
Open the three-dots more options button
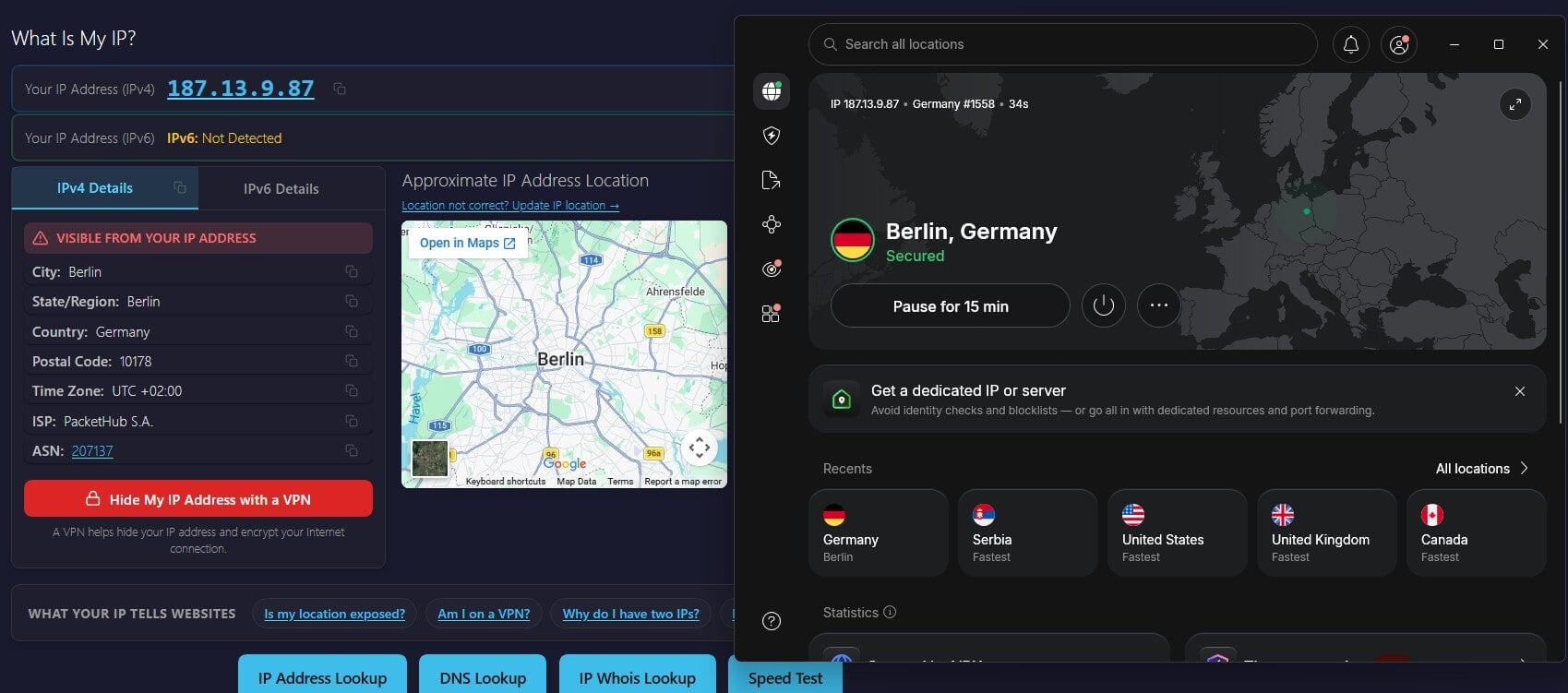[x=1159, y=305]
